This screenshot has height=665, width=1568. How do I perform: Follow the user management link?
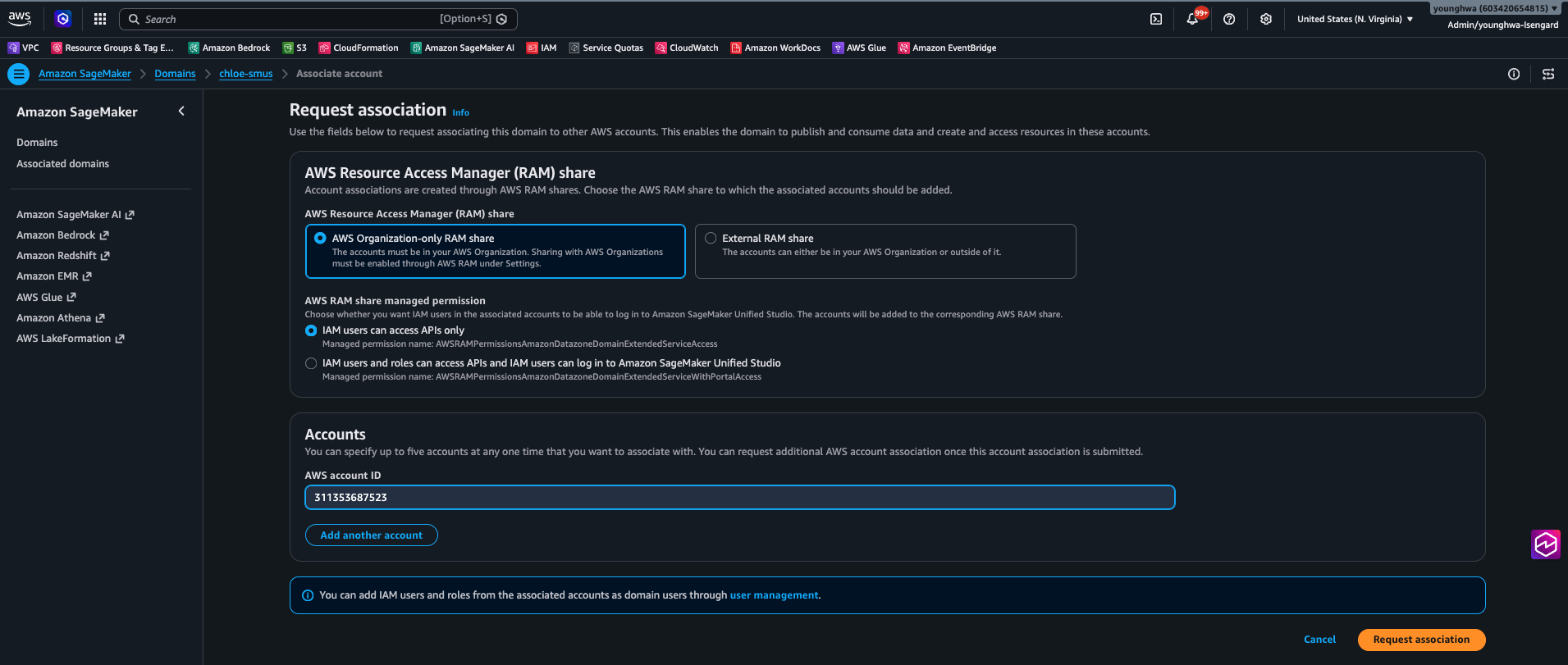(774, 595)
